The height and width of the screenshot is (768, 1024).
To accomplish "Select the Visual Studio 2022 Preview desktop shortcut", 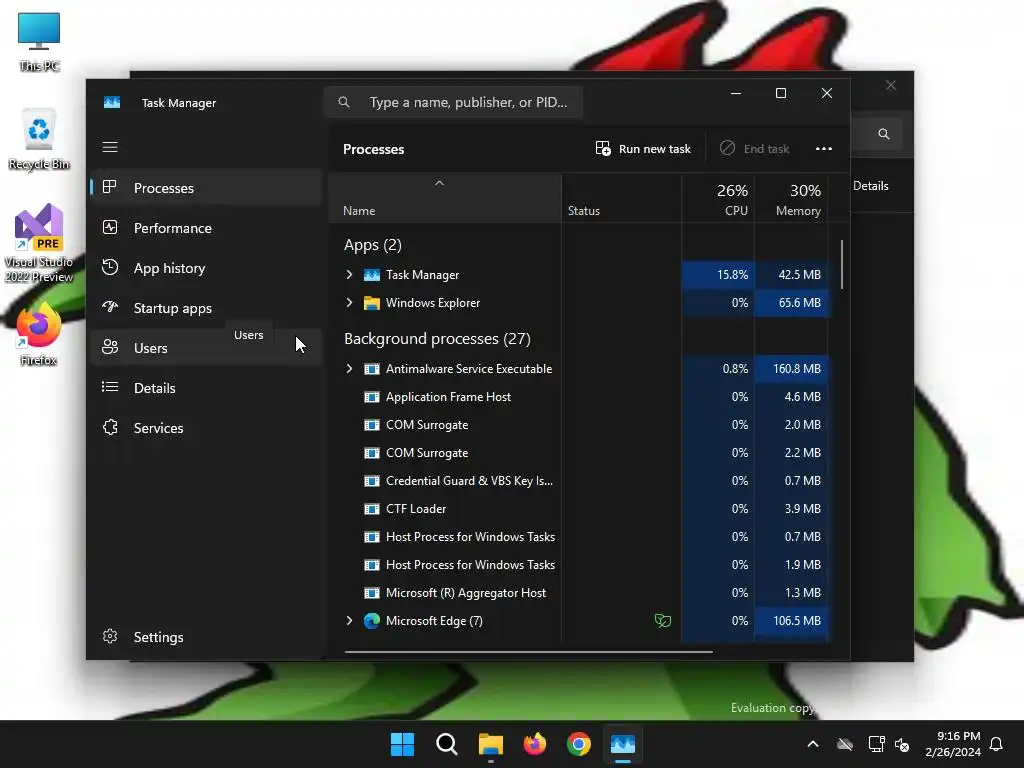I will tap(39, 243).
